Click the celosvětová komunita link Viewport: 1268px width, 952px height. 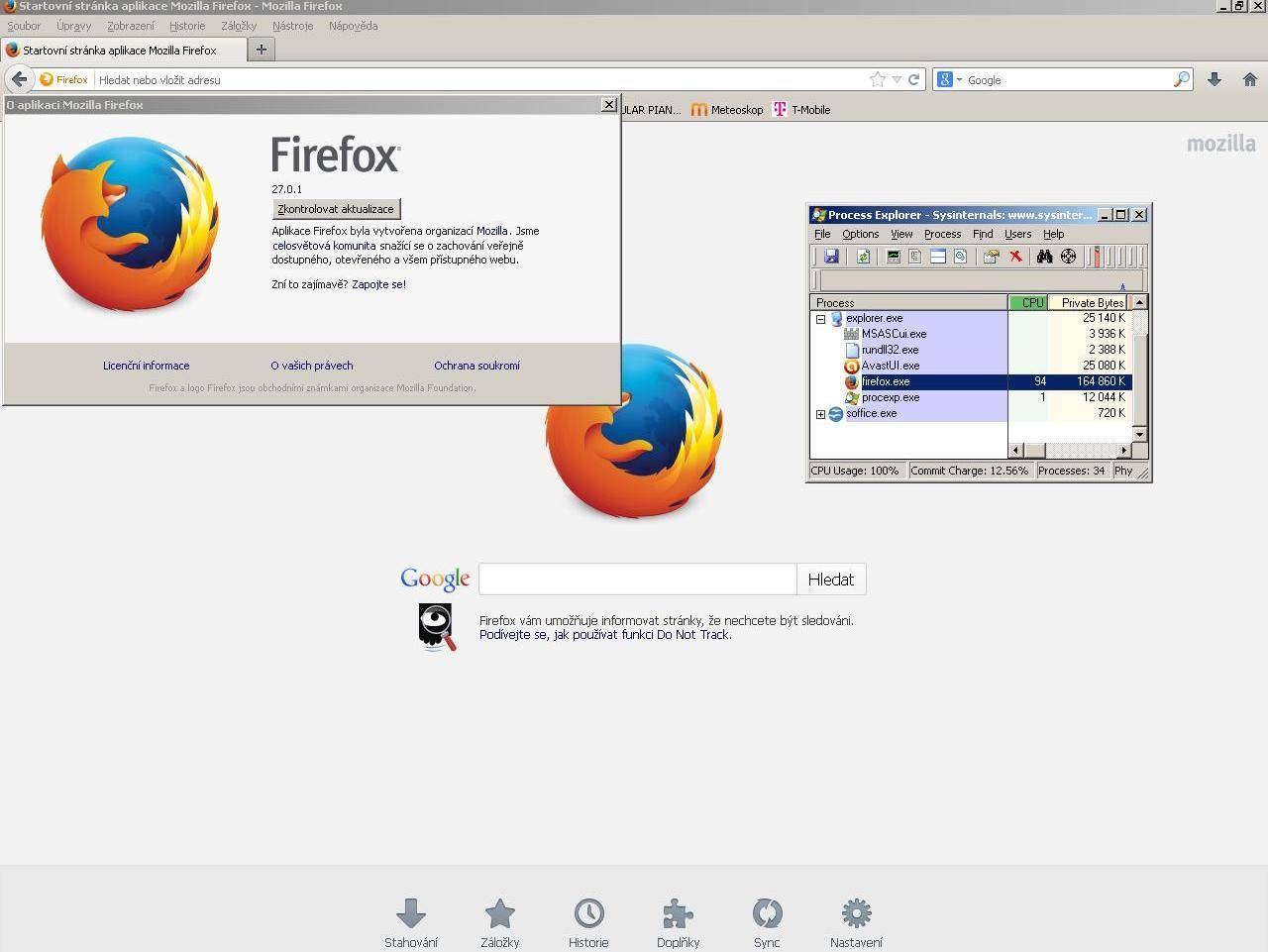(324, 246)
